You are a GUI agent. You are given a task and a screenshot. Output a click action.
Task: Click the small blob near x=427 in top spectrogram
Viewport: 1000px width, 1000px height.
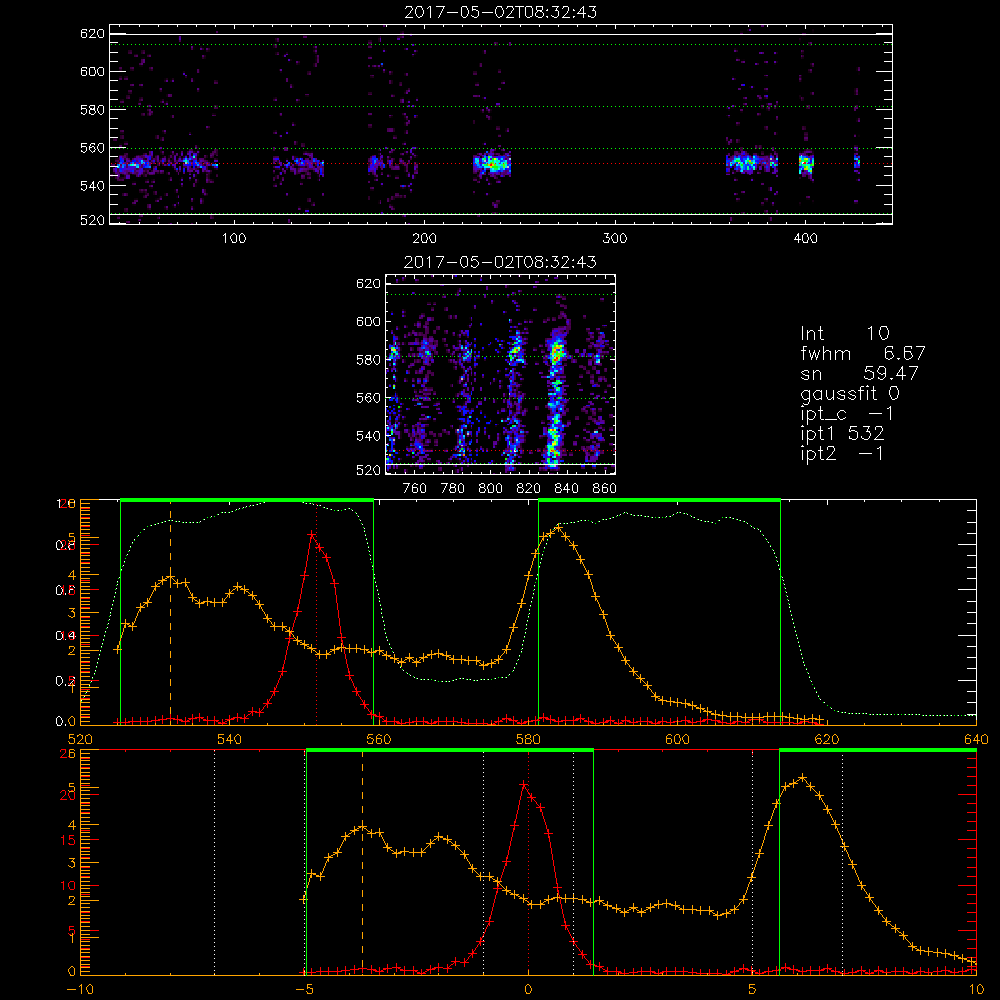(857, 163)
